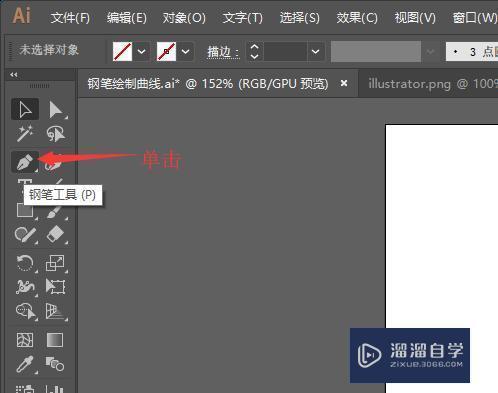Close the 钢笔绘制曲线.ai tab

344,83
